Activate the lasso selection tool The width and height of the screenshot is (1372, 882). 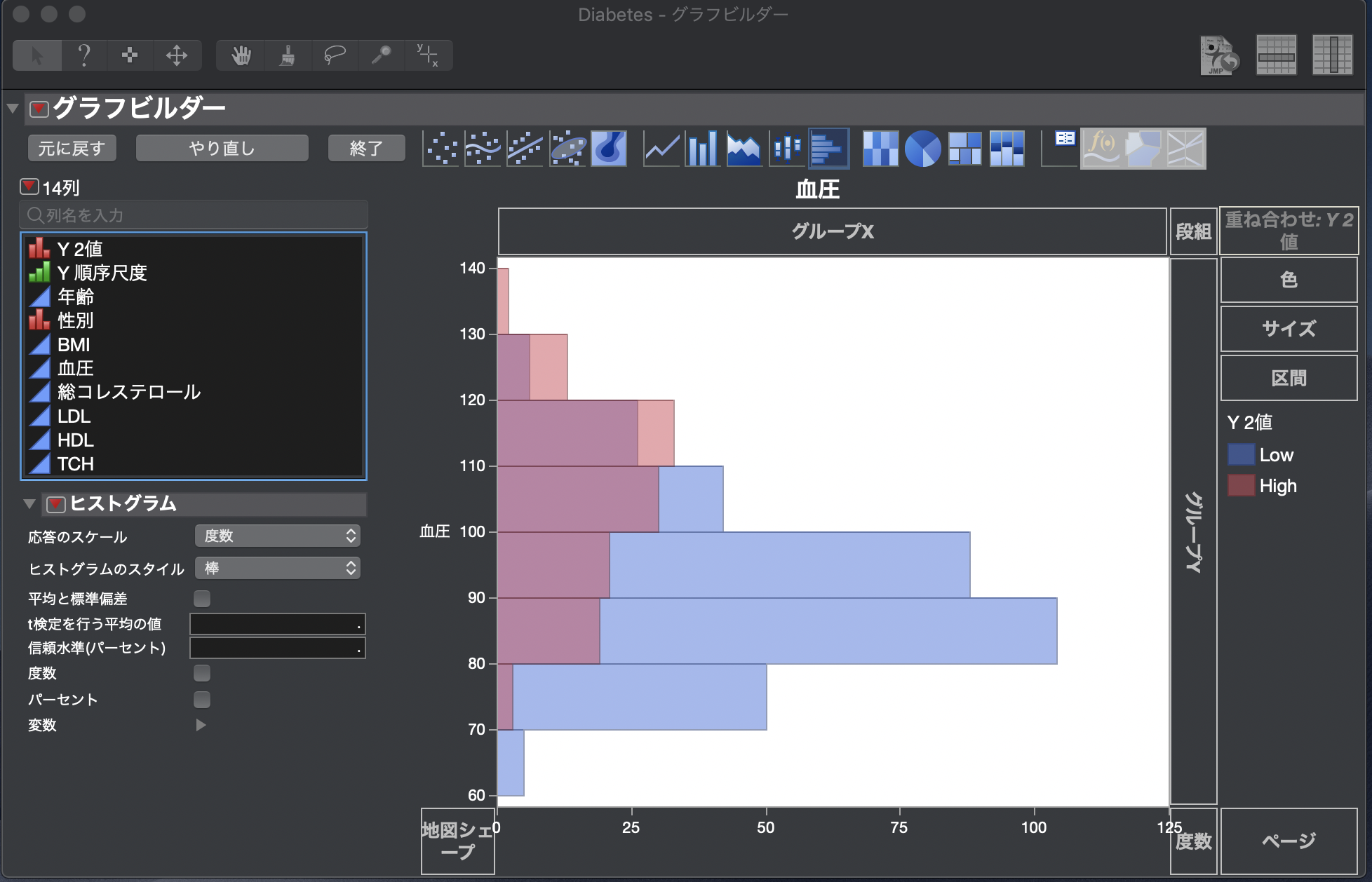pos(335,55)
